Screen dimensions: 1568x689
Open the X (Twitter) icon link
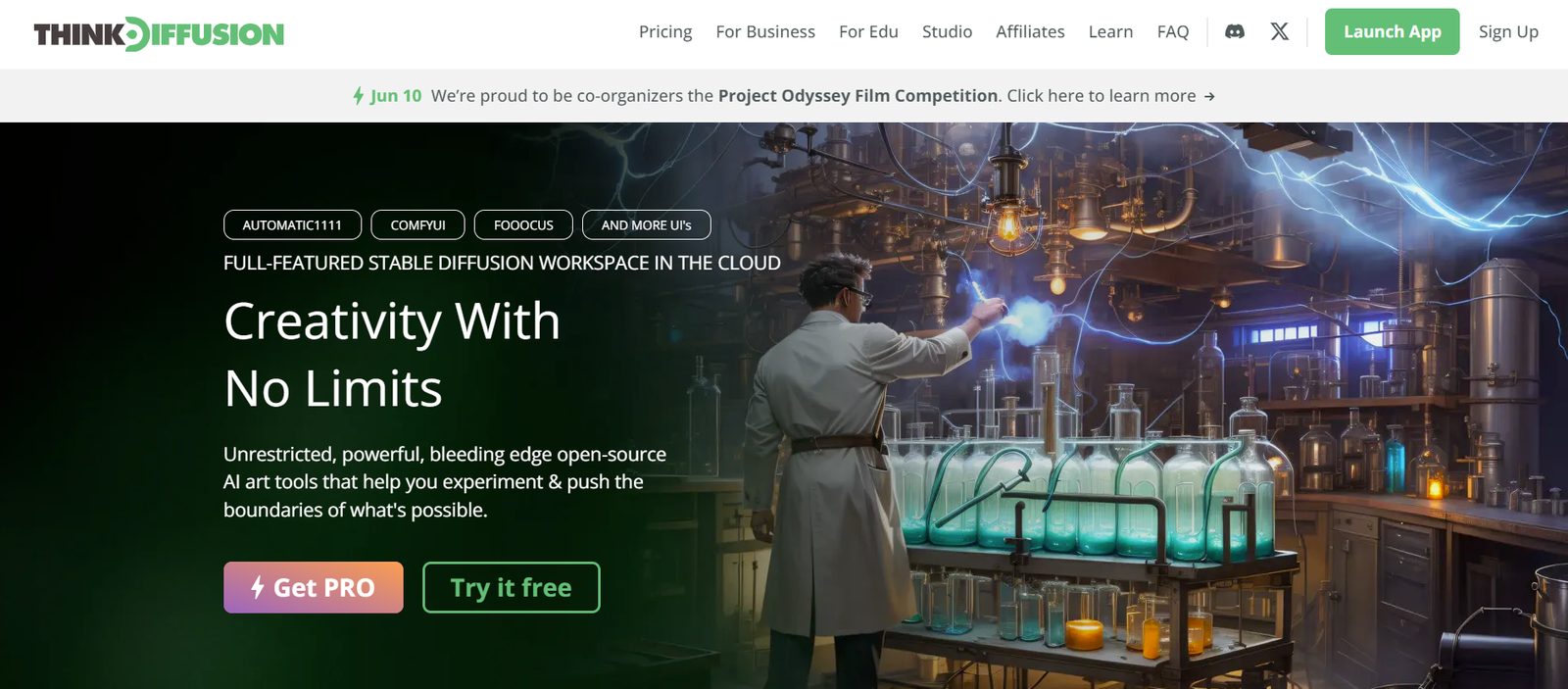click(x=1279, y=31)
